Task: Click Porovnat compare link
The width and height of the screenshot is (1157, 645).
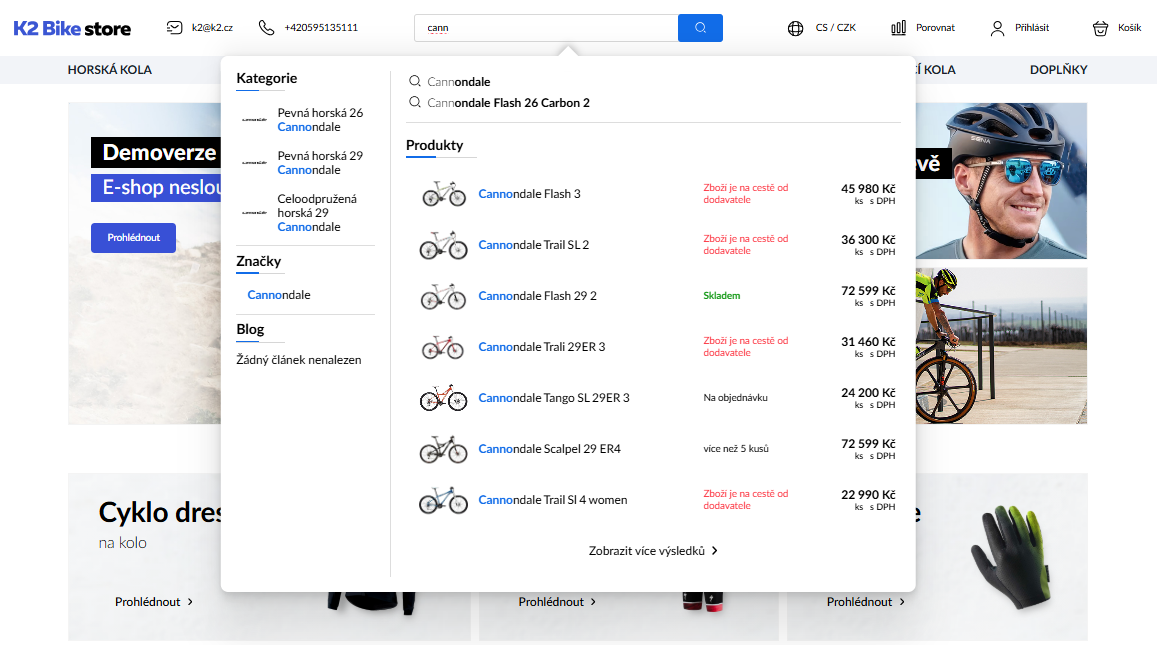Action: [x=935, y=28]
